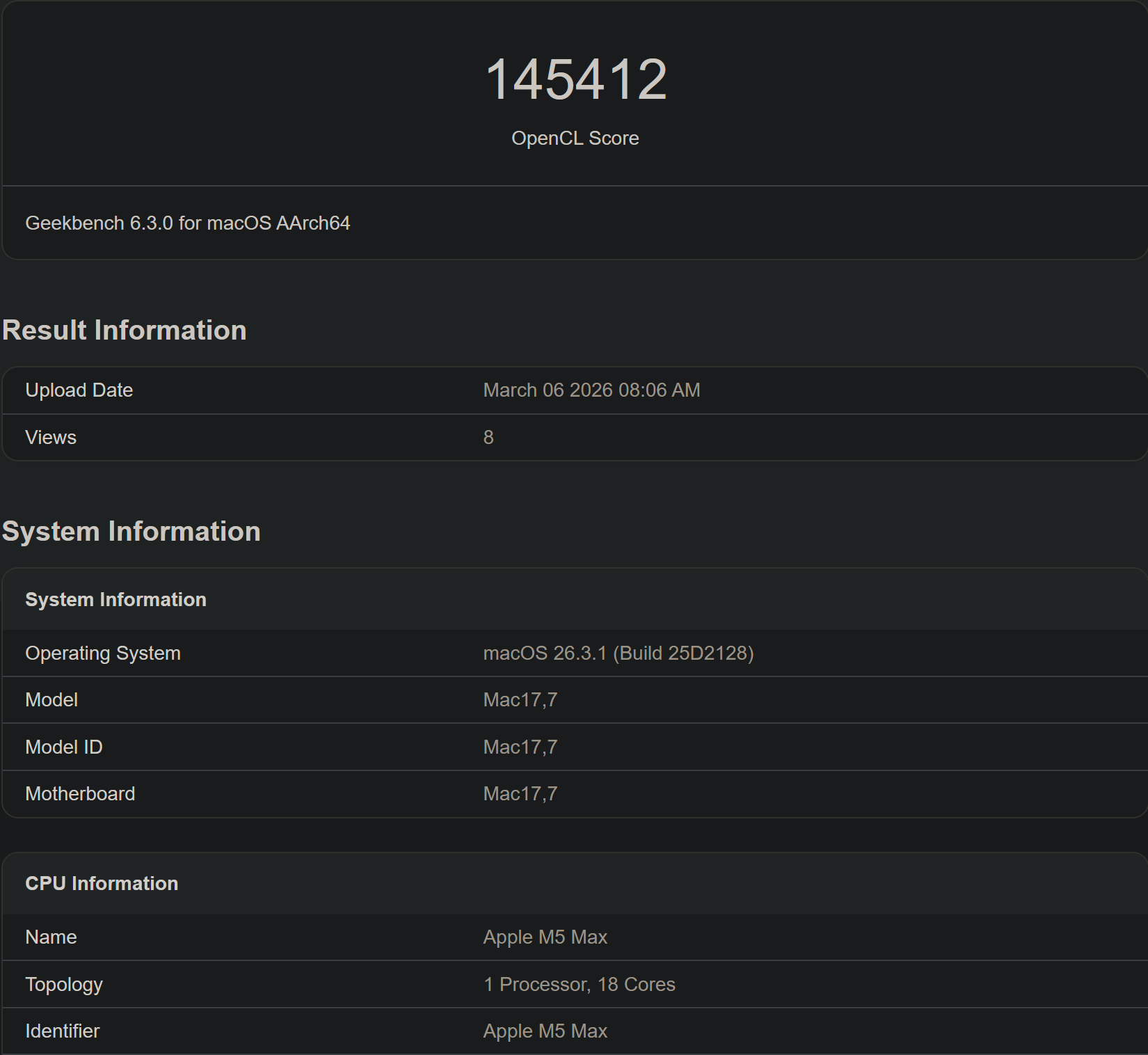The image size is (1148, 1055).
Task: Click the 145412 score number
Action: (x=575, y=79)
